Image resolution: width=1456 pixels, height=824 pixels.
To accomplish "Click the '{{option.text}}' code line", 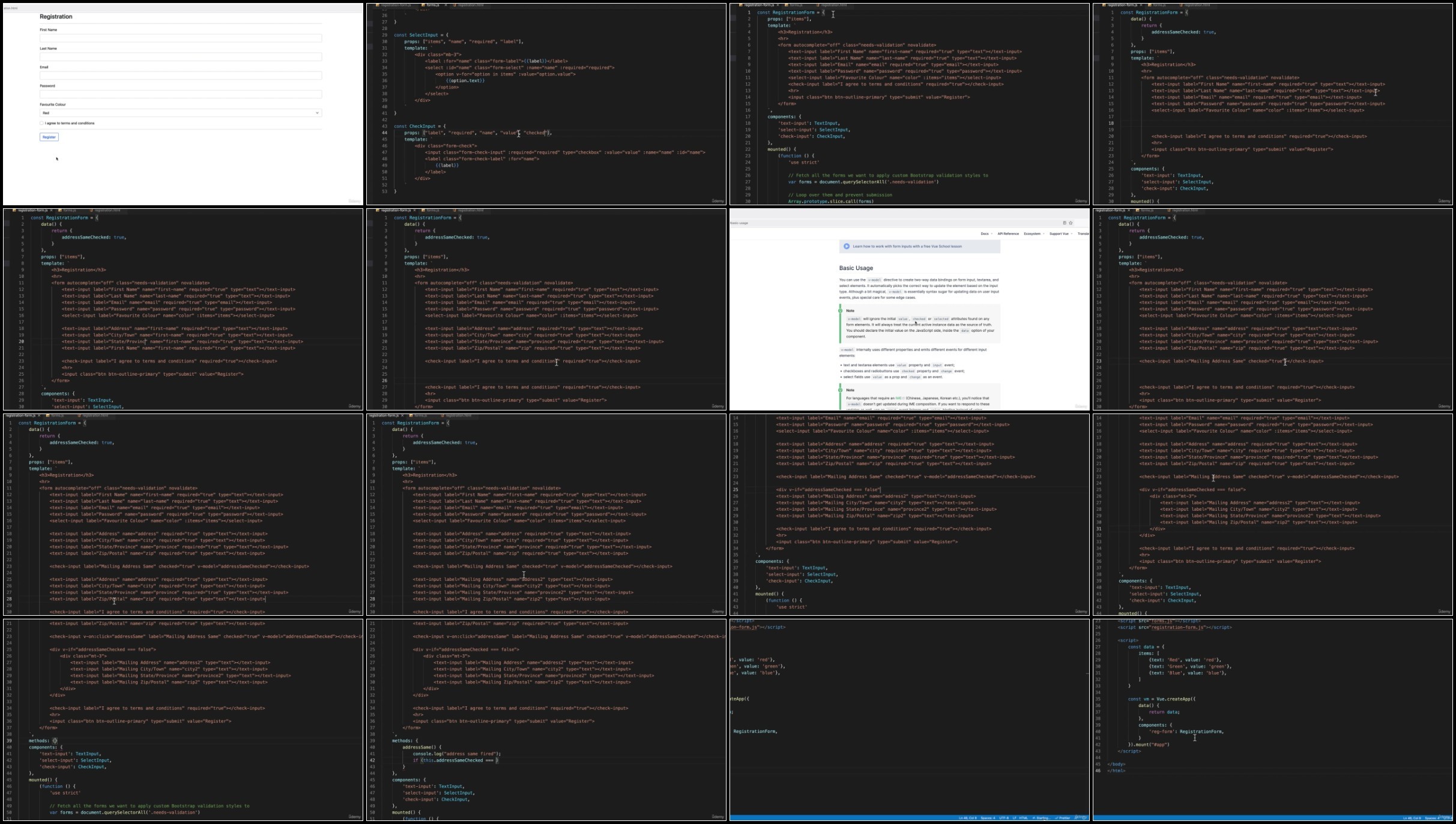I will pyautogui.click(x=465, y=80).
